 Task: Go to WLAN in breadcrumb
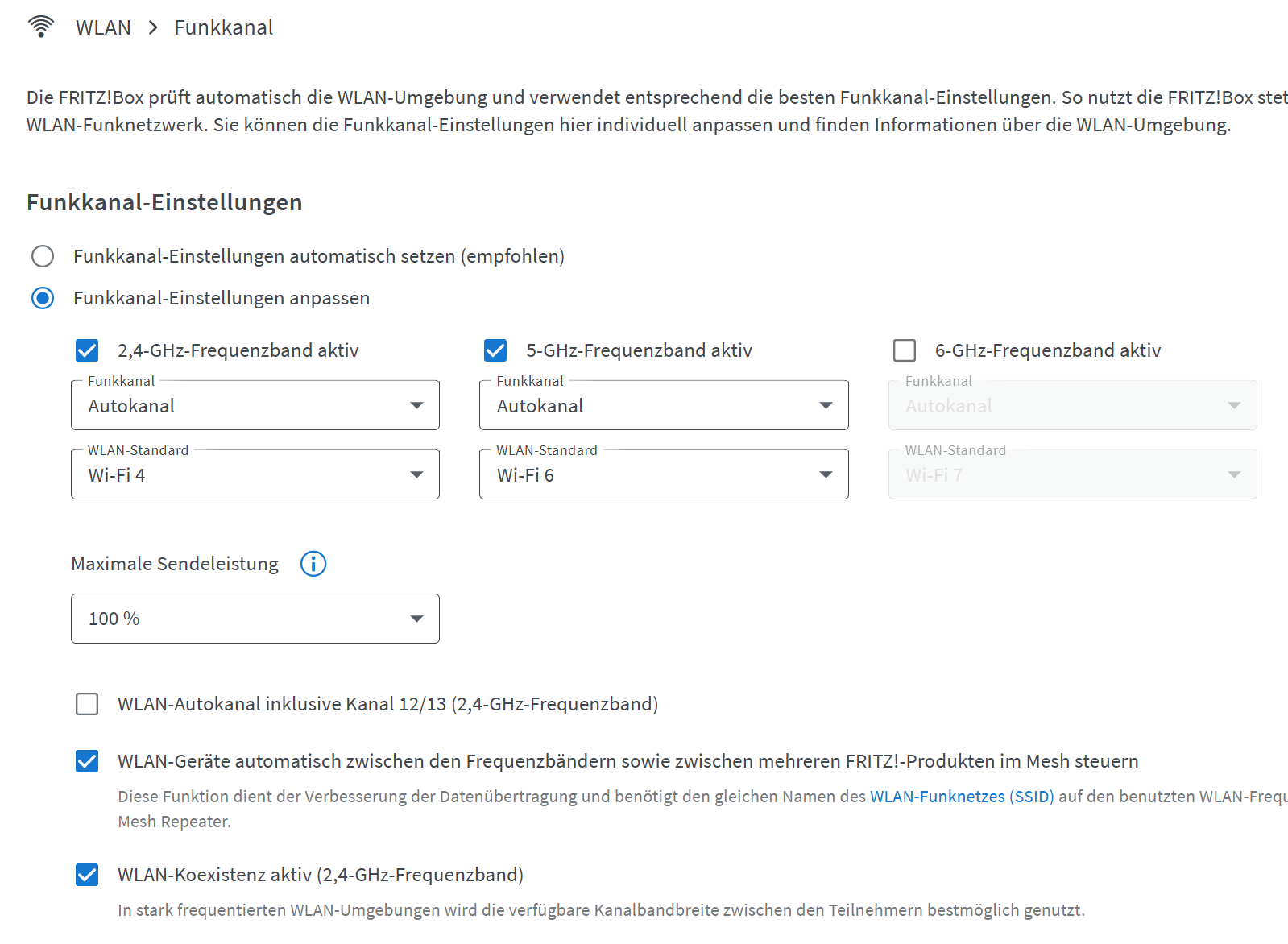pos(103,27)
